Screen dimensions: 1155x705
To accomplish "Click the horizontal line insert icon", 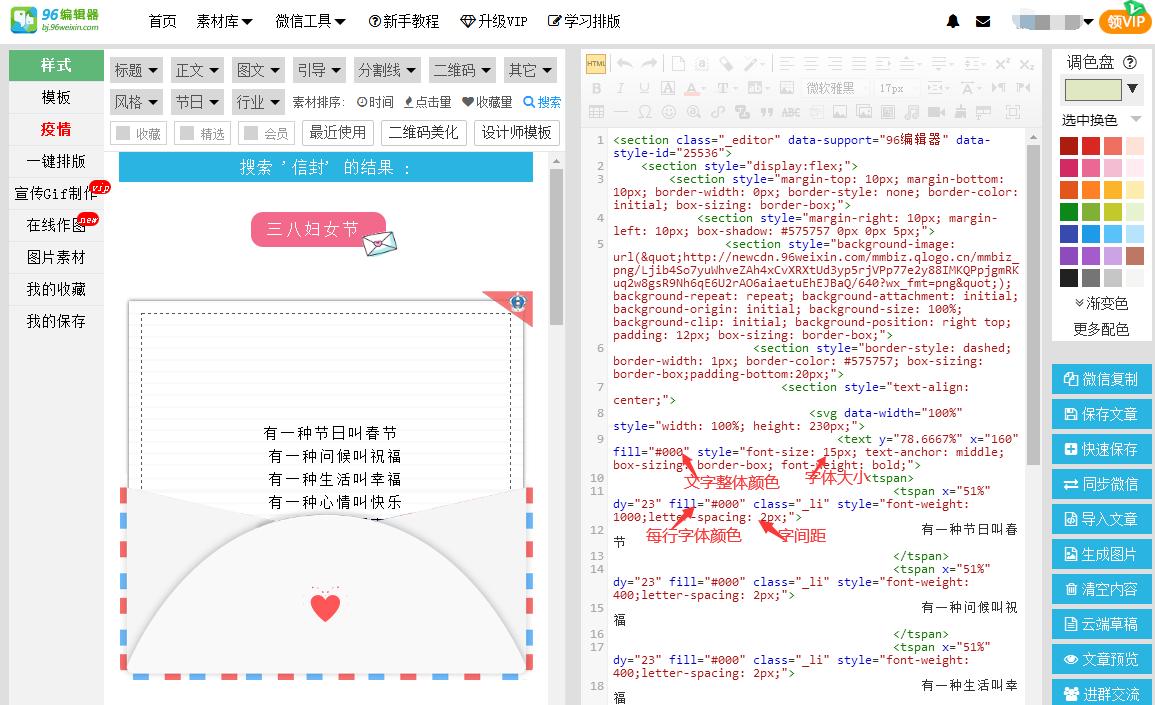I will click(x=621, y=112).
